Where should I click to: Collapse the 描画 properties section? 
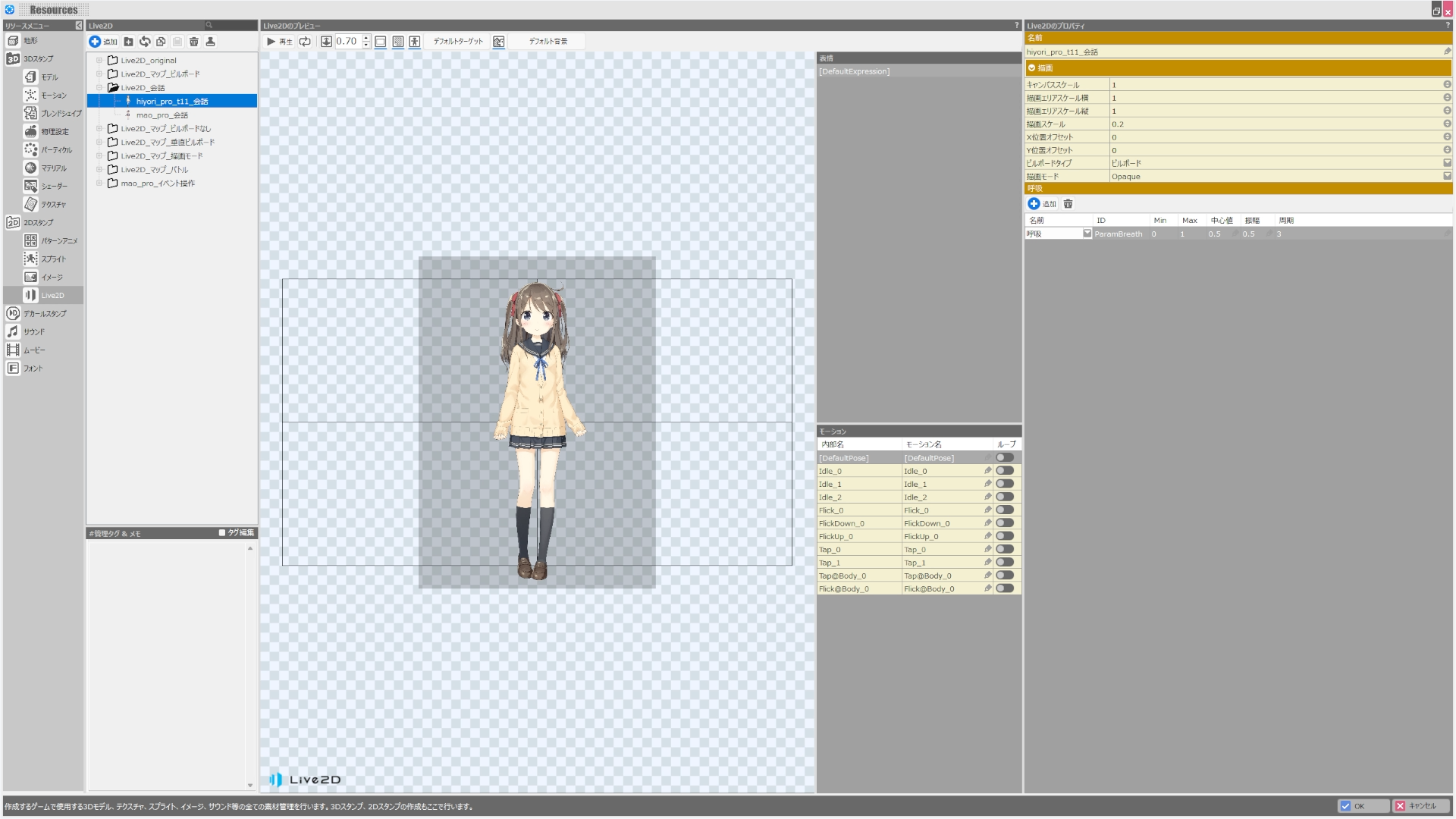(x=1031, y=67)
